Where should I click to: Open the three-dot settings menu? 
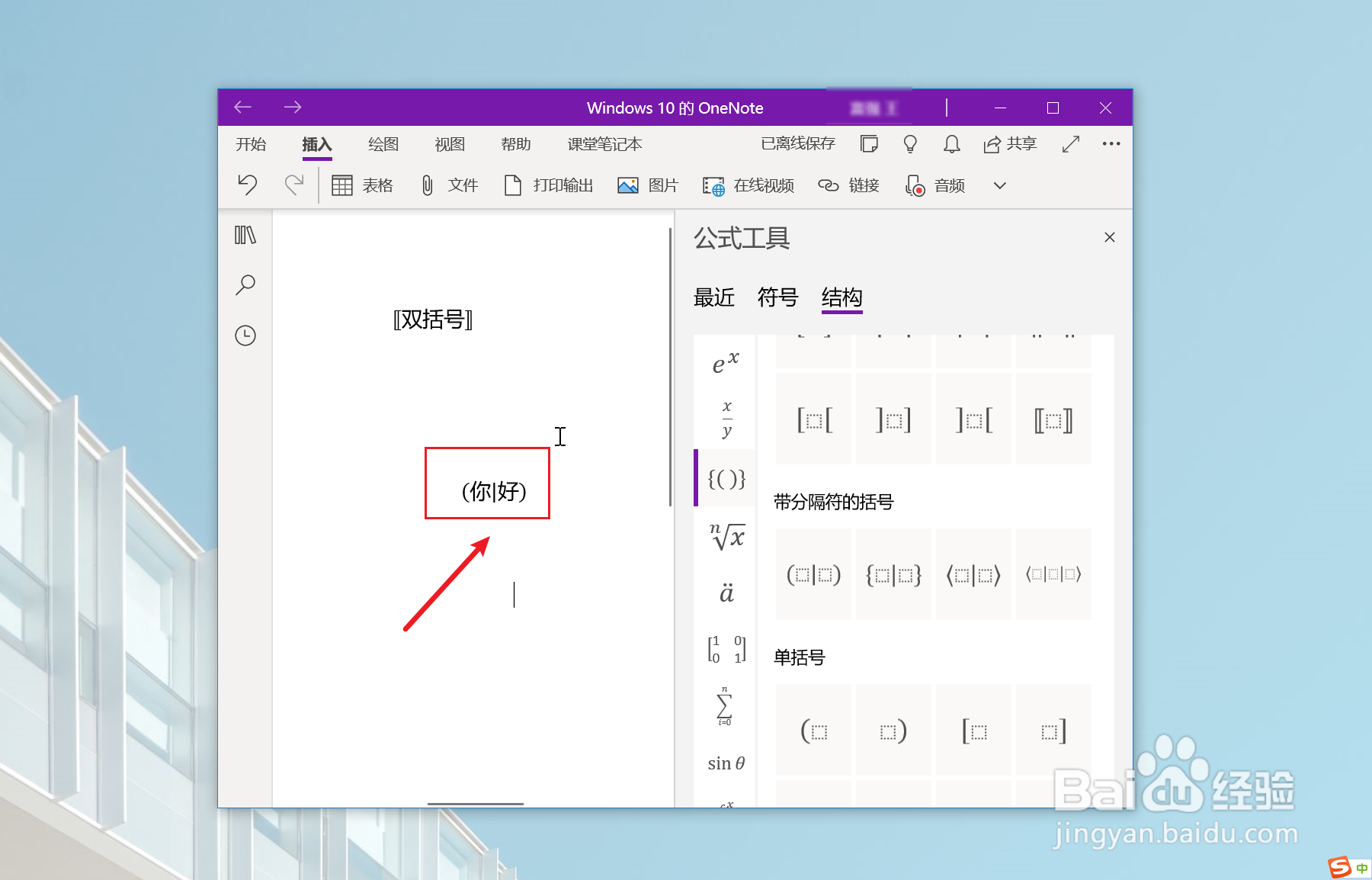[1111, 143]
